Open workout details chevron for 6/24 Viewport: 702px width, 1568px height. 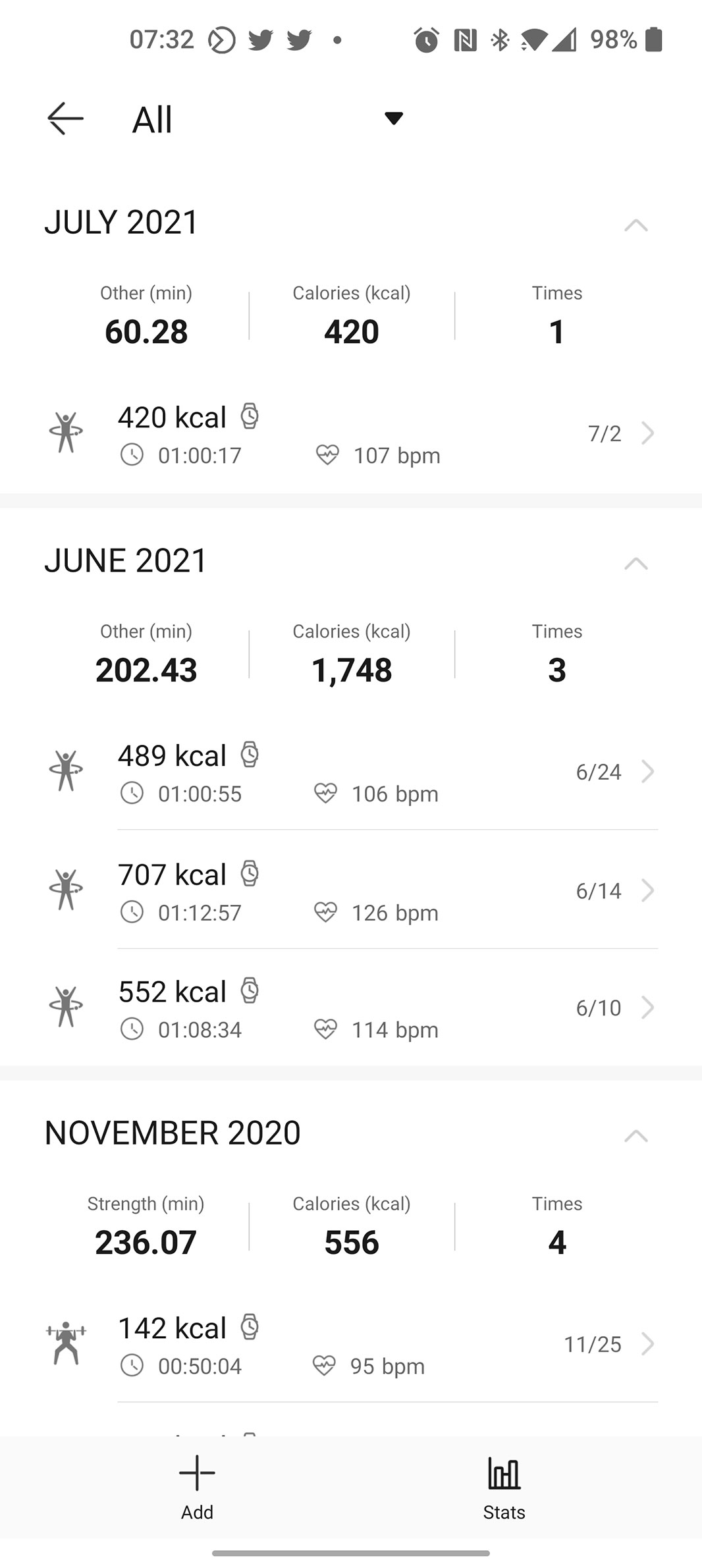point(648,772)
